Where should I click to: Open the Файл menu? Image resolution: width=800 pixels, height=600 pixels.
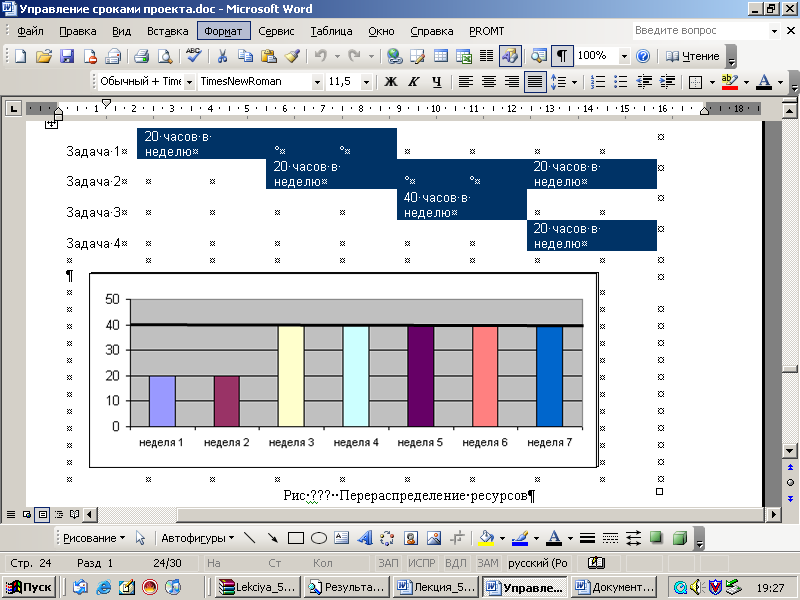(x=30, y=31)
